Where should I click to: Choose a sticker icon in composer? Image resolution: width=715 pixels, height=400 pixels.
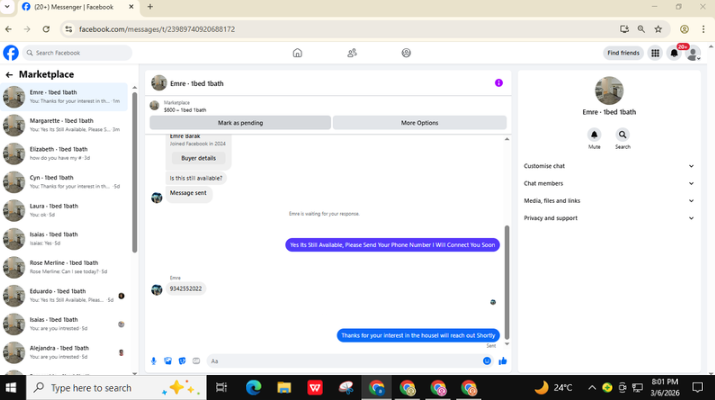182,361
